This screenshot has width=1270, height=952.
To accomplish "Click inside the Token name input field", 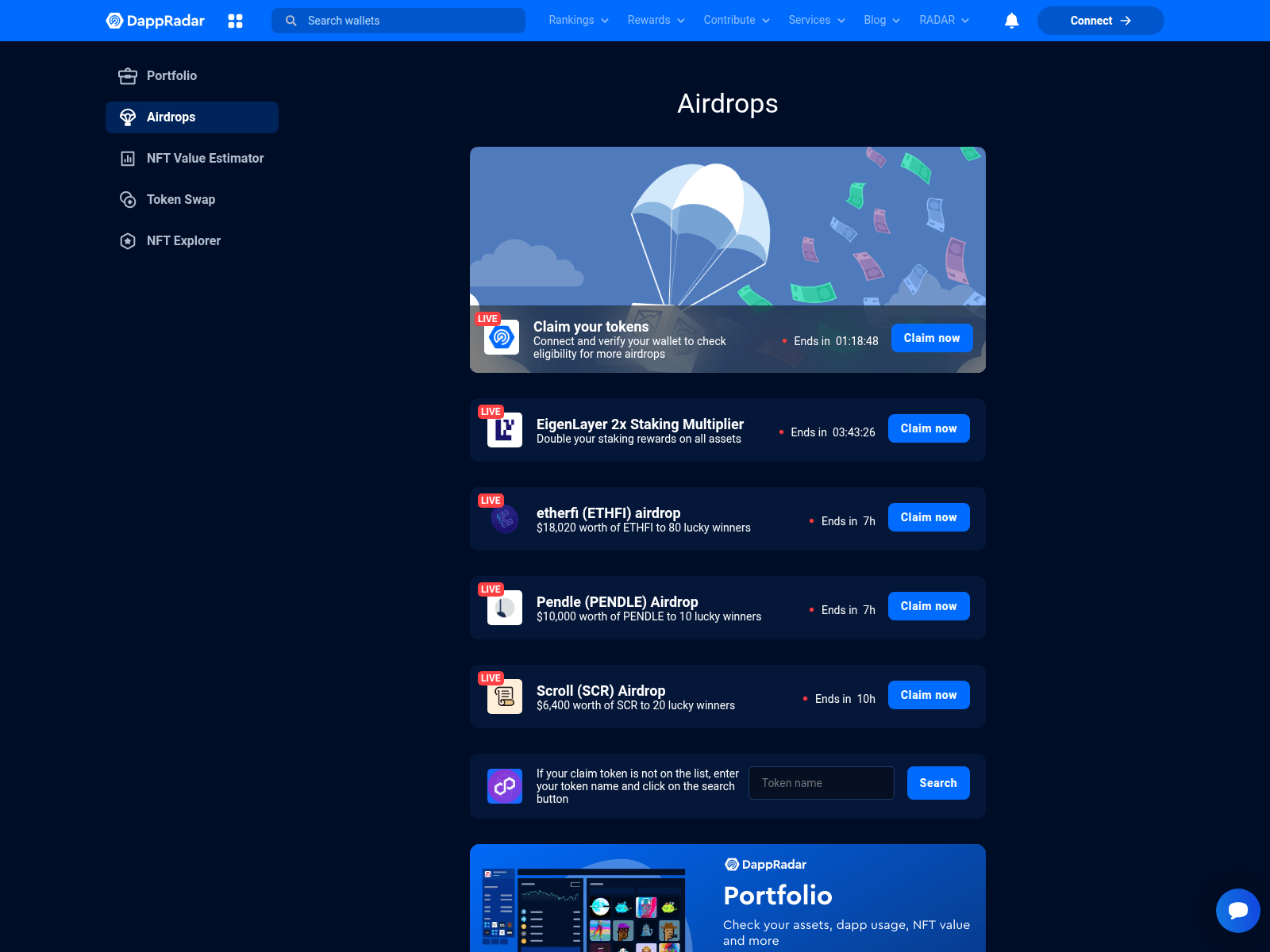I will 821,783.
